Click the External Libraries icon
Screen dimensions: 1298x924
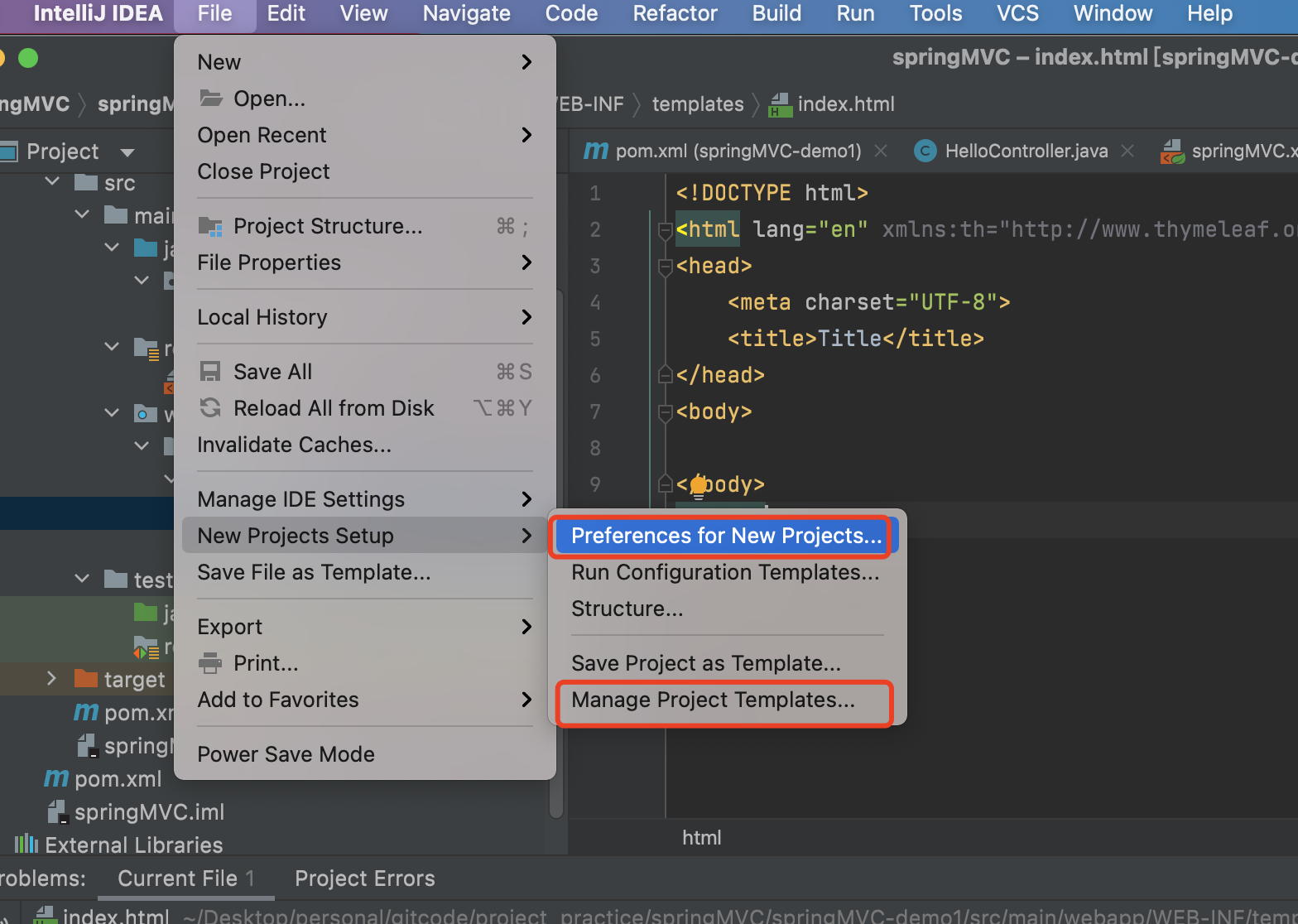(26, 845)
